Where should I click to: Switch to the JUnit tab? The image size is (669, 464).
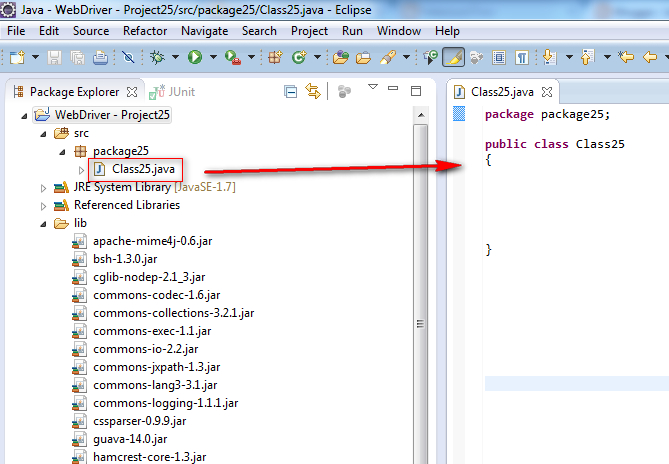[172, 92]
